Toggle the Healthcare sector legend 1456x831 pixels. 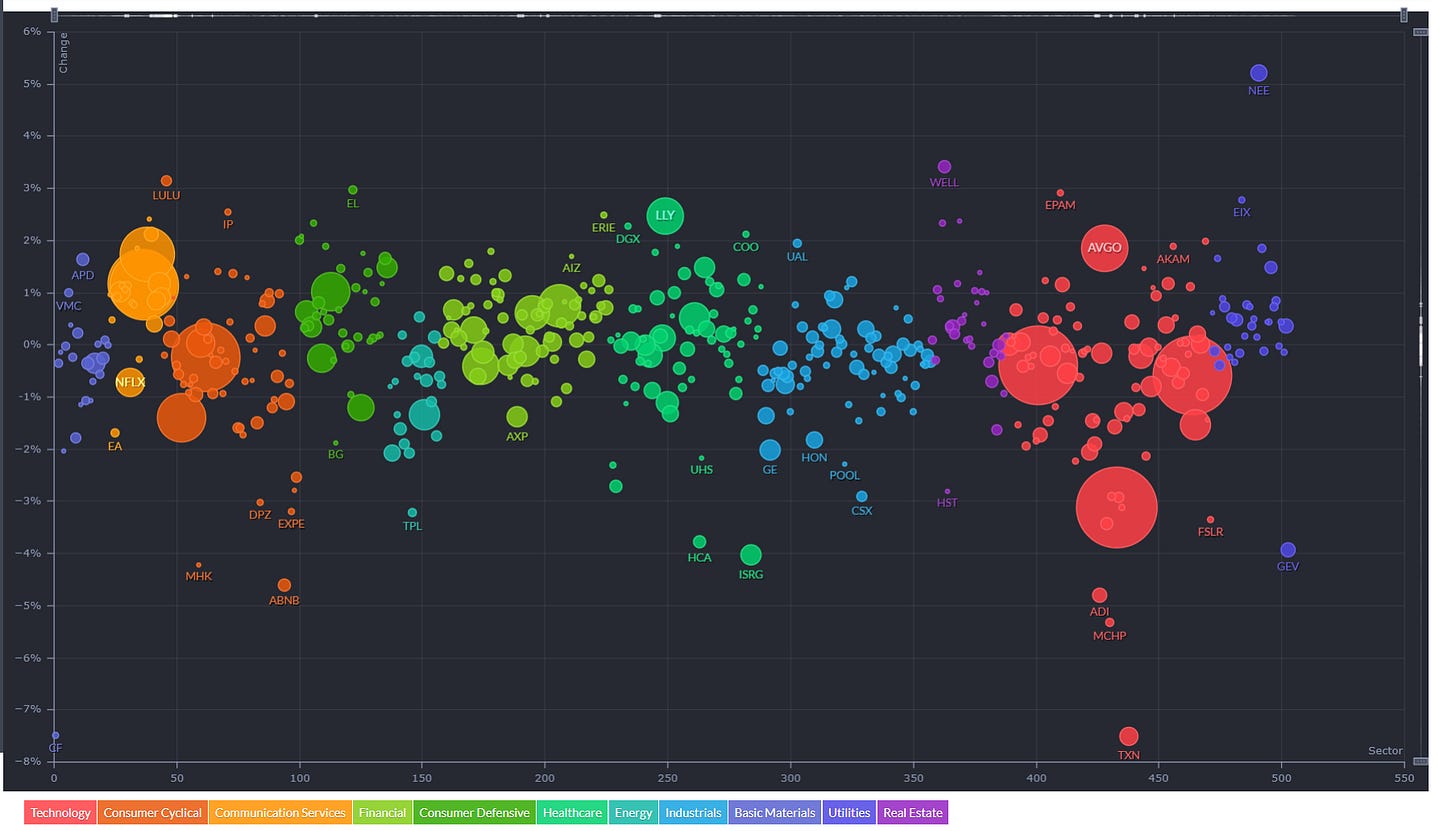coord(572,813)
